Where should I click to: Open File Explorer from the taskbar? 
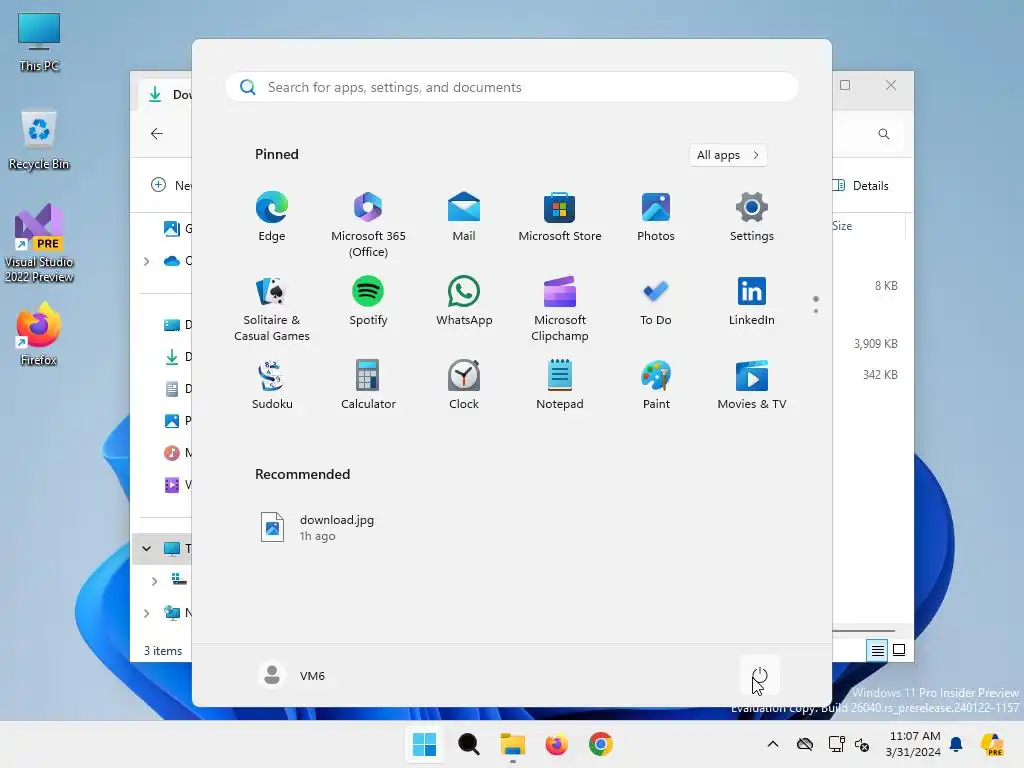tap(513, 744)
